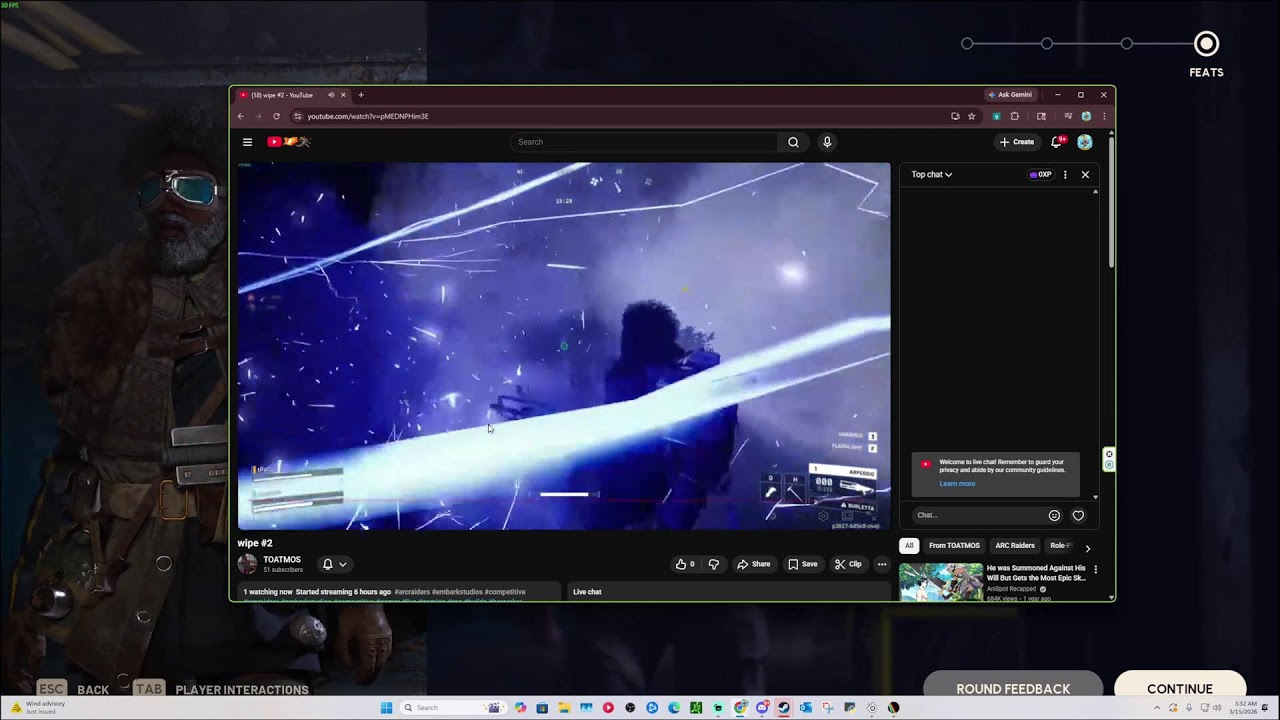Save the video to a playlist
Image resolution: width=1280 pixels, height=720 pixels.
(x=803, y=564)
